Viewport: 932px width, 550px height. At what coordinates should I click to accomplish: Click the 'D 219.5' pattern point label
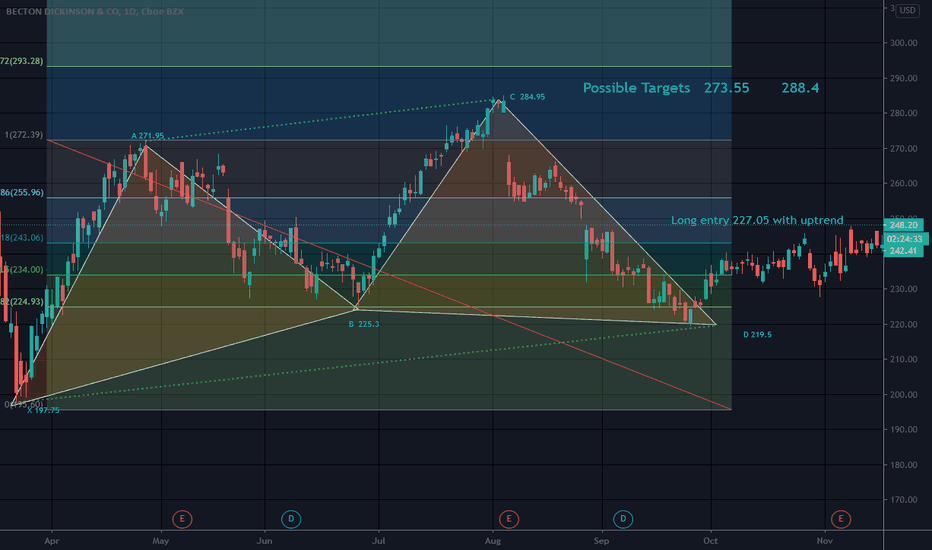coord(757,335)
